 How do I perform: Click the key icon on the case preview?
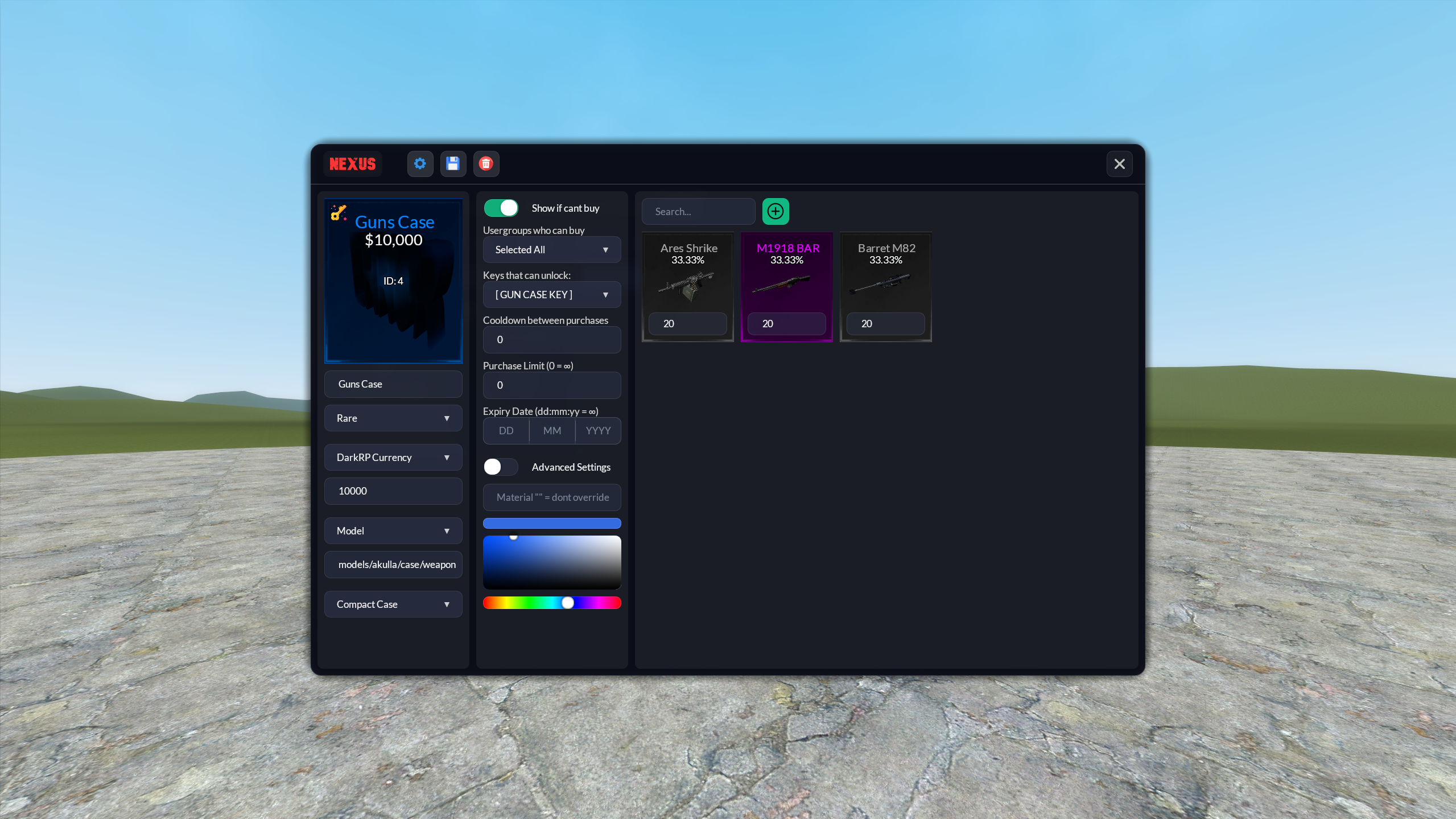click(x=339, y=212)
